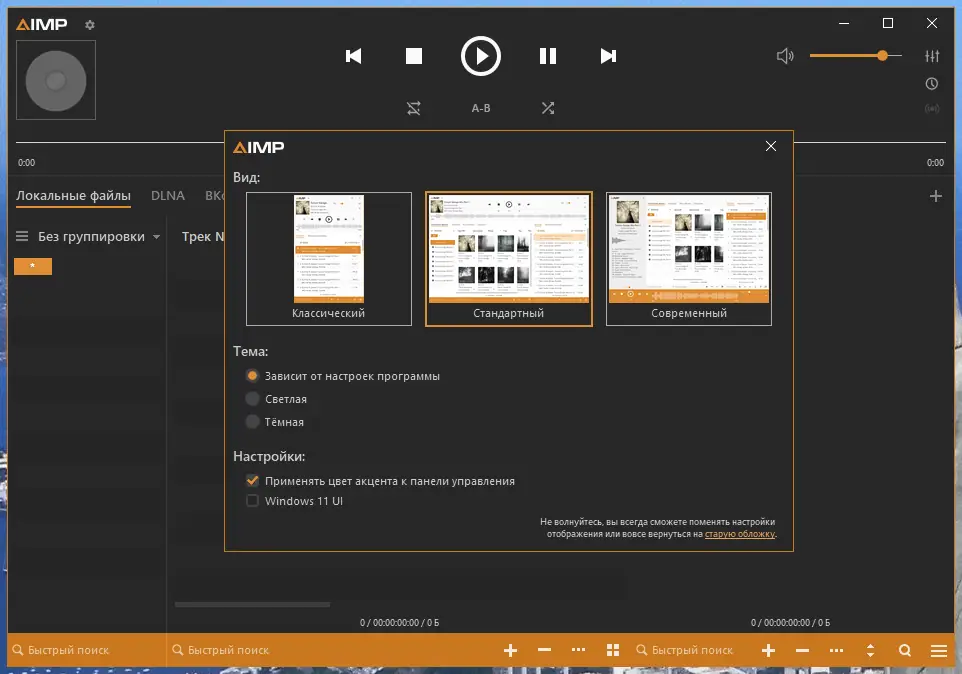Toggle shuffle playback mode

point(548,107)
